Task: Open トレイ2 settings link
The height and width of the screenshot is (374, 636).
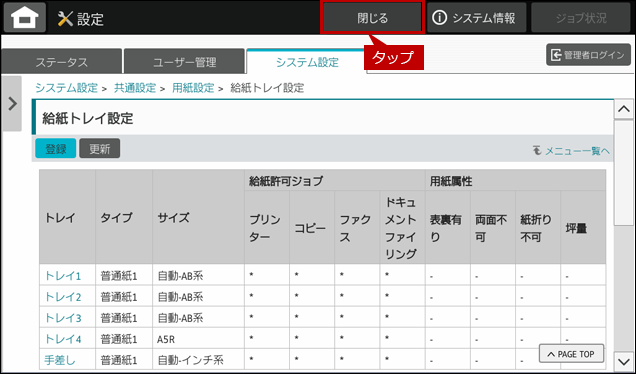Action: pos(62,297)
